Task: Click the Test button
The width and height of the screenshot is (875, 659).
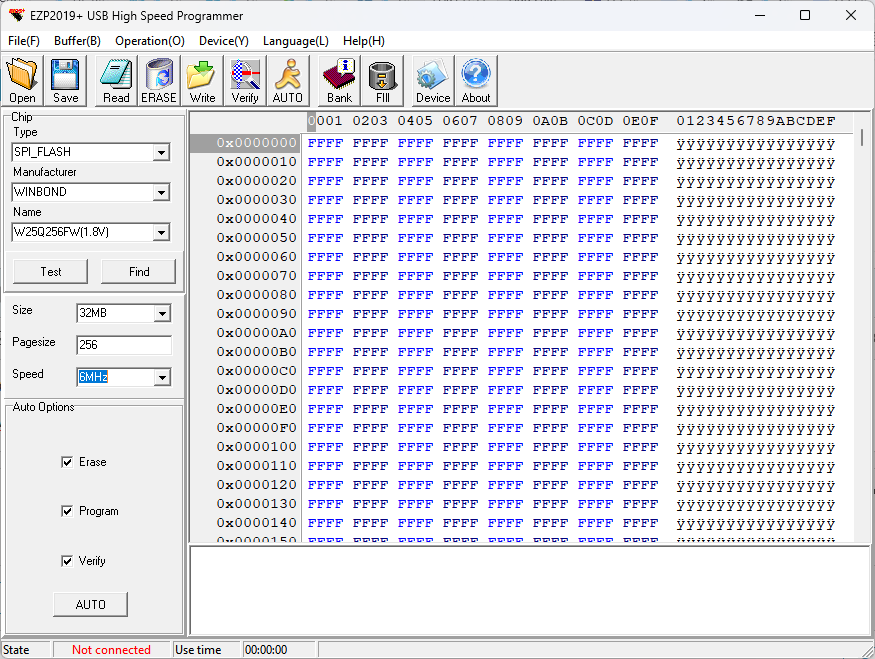Action: tap(51, 272)
